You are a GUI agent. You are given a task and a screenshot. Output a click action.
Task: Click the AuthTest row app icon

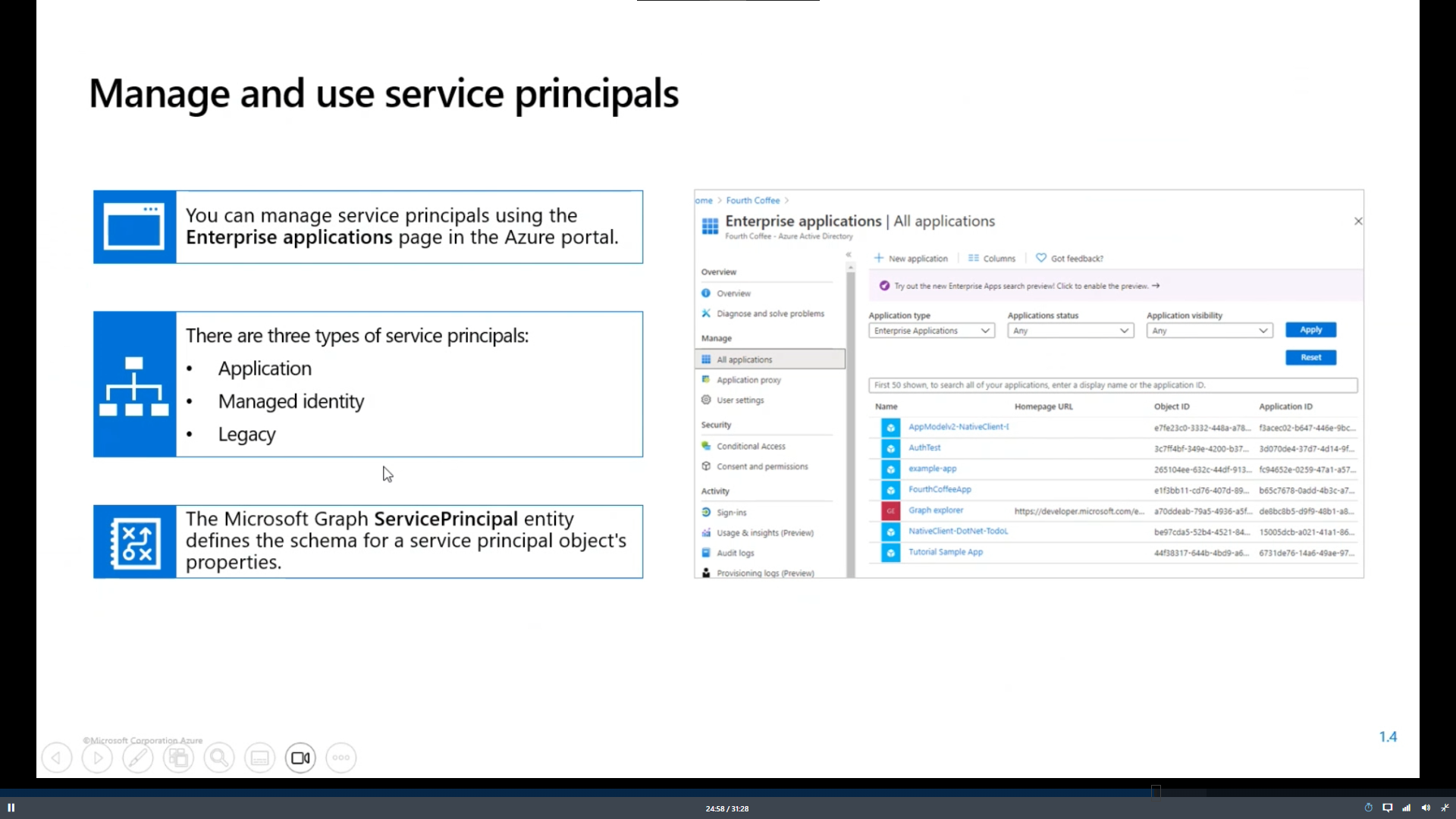890,448
